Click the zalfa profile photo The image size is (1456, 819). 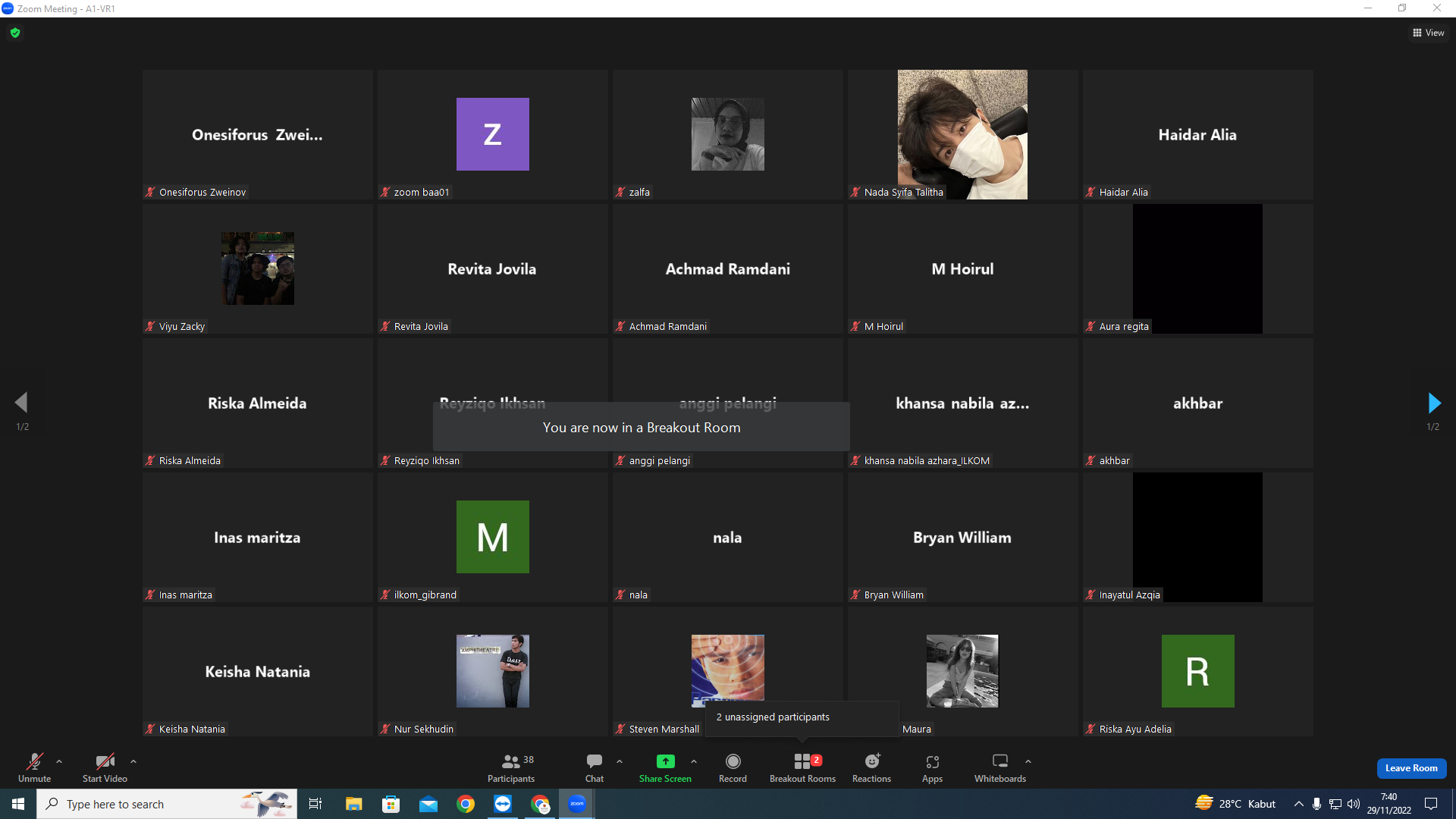pyautogui.click(x=728, y=134)
